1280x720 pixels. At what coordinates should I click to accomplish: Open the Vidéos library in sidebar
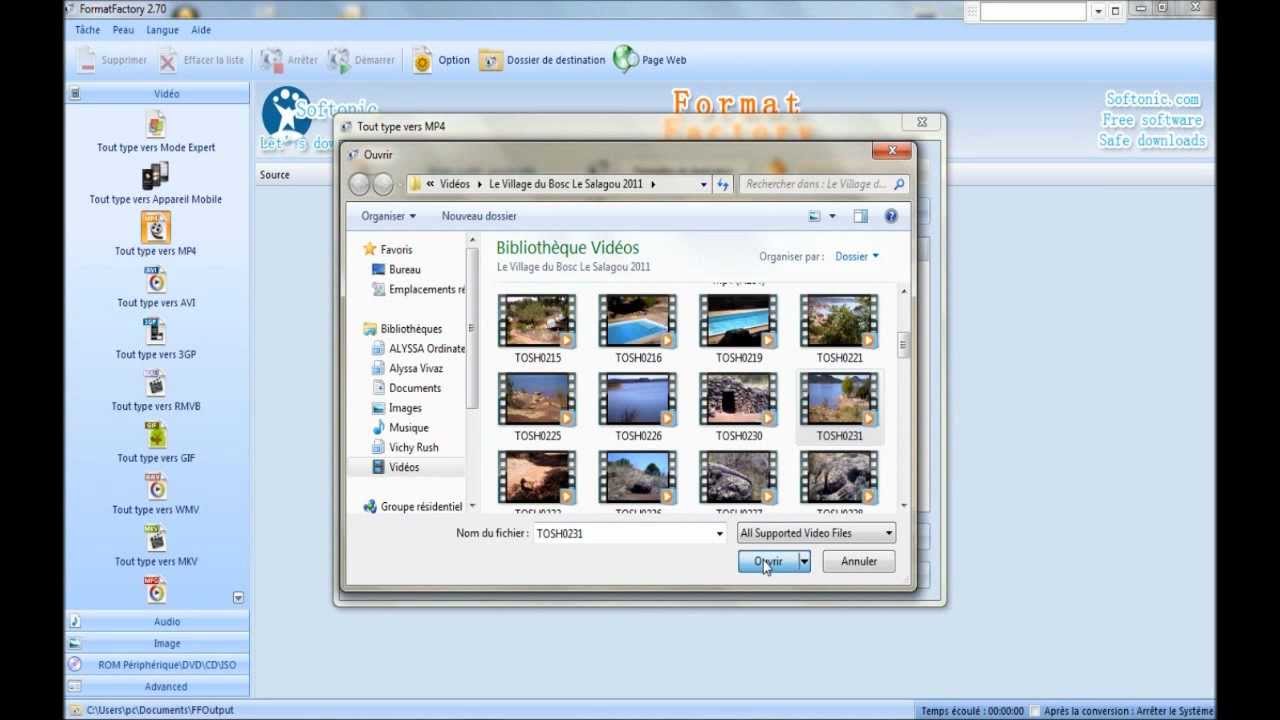pos(405,467)
